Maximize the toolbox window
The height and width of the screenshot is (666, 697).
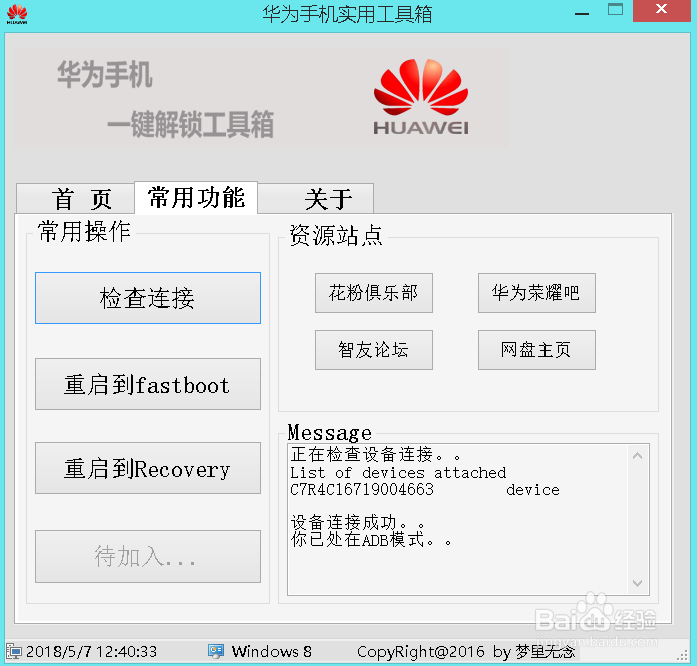[x=615, y=11]
